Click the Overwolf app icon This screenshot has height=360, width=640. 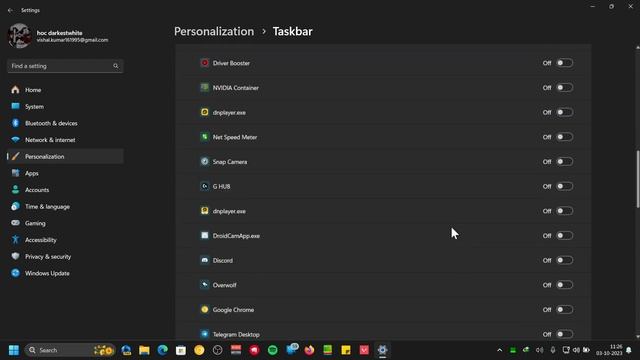pyautogui.click(x=204, y=285)
